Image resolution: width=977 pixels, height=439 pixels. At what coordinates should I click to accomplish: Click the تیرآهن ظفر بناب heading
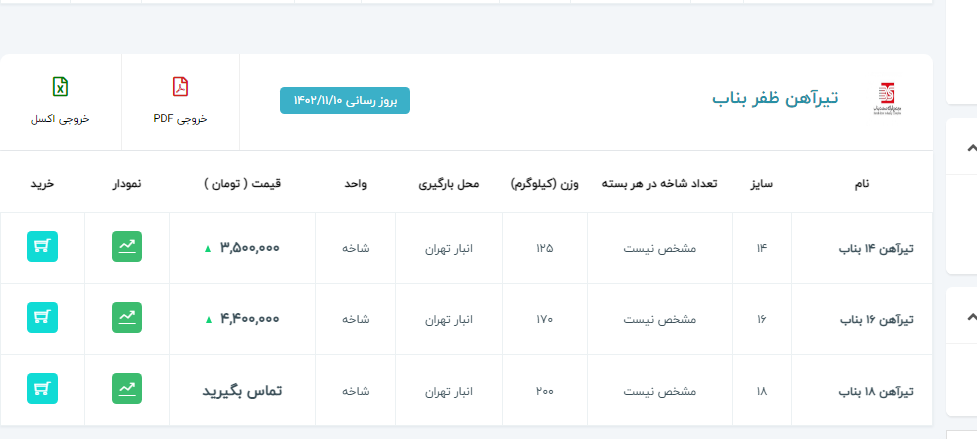775,98
